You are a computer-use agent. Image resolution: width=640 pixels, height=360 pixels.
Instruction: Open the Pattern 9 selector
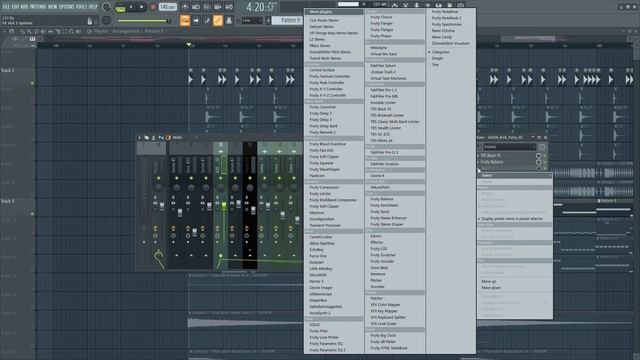click(288, 20)
